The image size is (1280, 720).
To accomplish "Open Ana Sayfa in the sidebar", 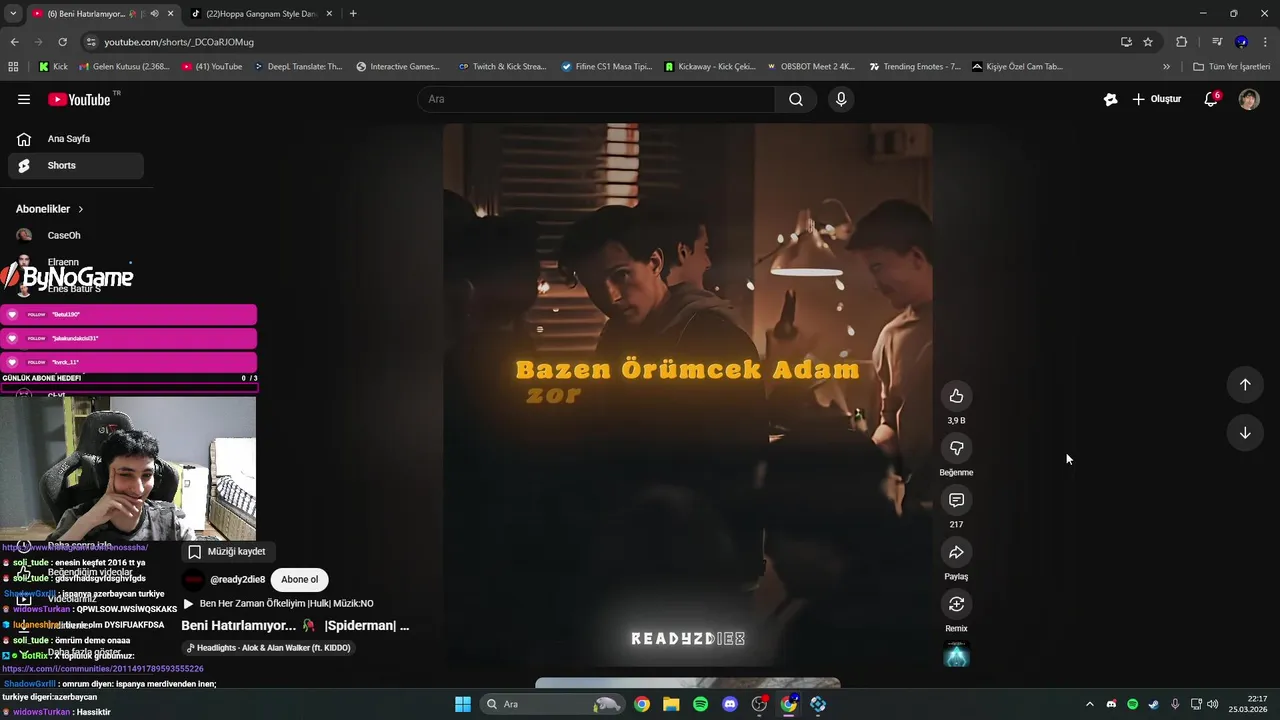I will [x=76, y=139].
